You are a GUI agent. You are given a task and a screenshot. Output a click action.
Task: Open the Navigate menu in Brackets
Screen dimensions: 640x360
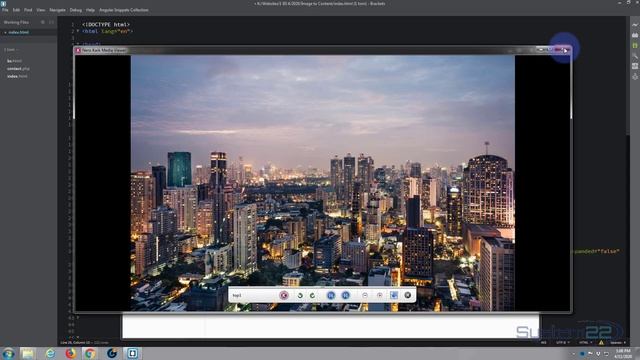[58, 10]
